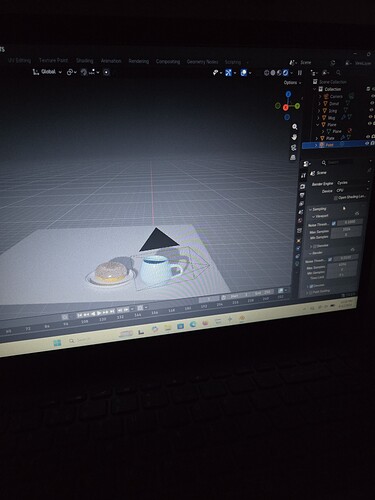Hide the Donut object using its eye icon
The height and width of the screenshot is (500, 375).
pos(372,103)
